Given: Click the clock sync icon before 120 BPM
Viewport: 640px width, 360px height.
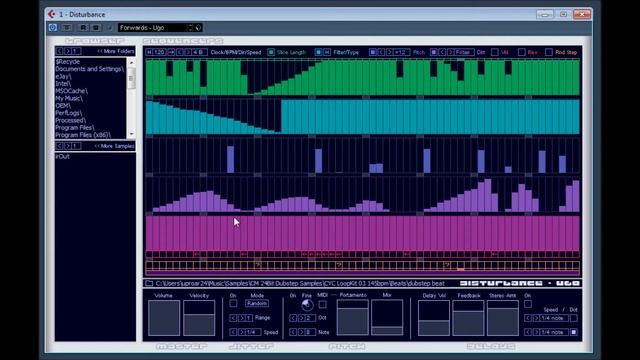Looking at the screenshot, I should (149, 52).
